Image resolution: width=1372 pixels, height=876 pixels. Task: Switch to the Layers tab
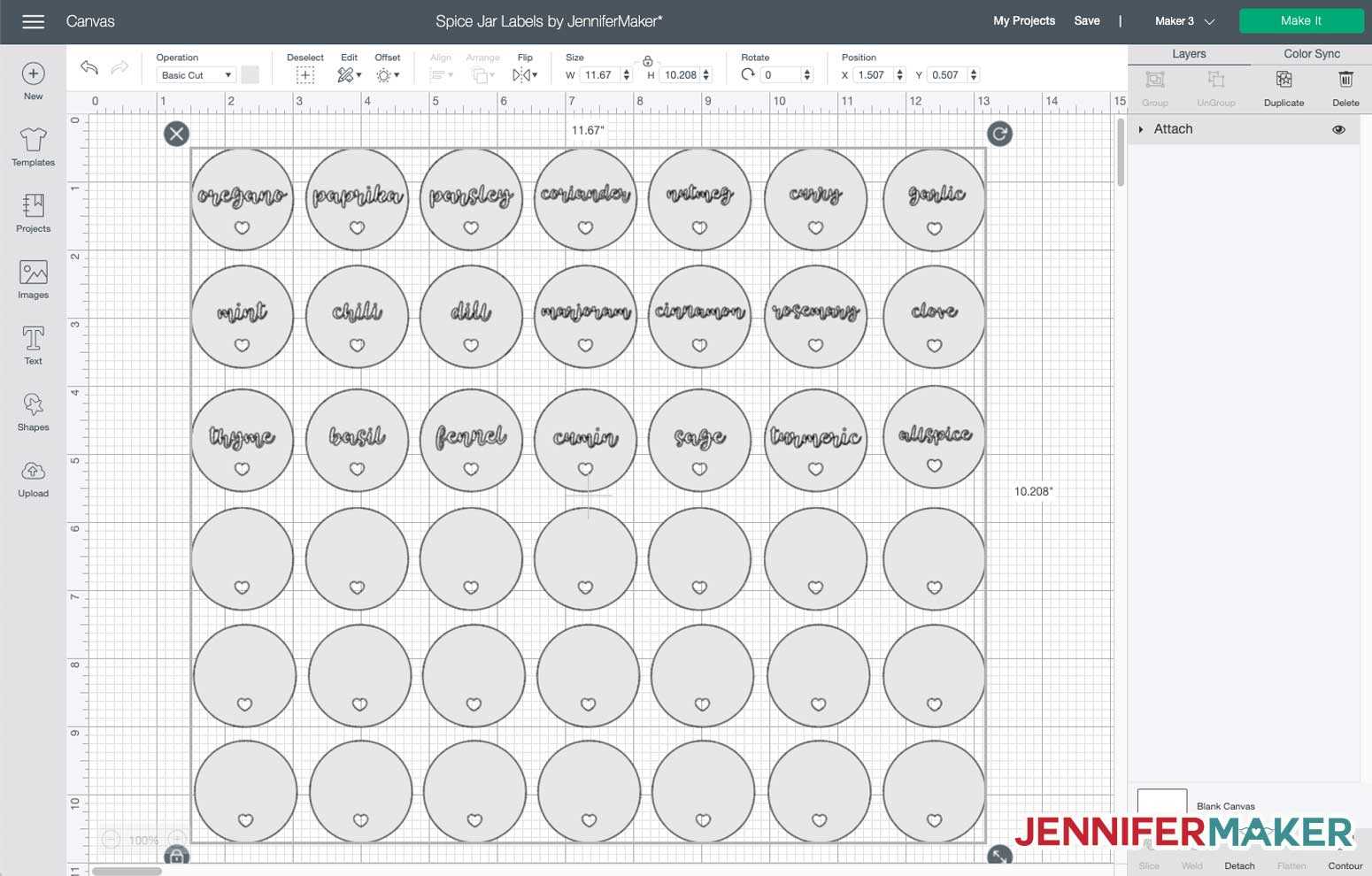1189,54
